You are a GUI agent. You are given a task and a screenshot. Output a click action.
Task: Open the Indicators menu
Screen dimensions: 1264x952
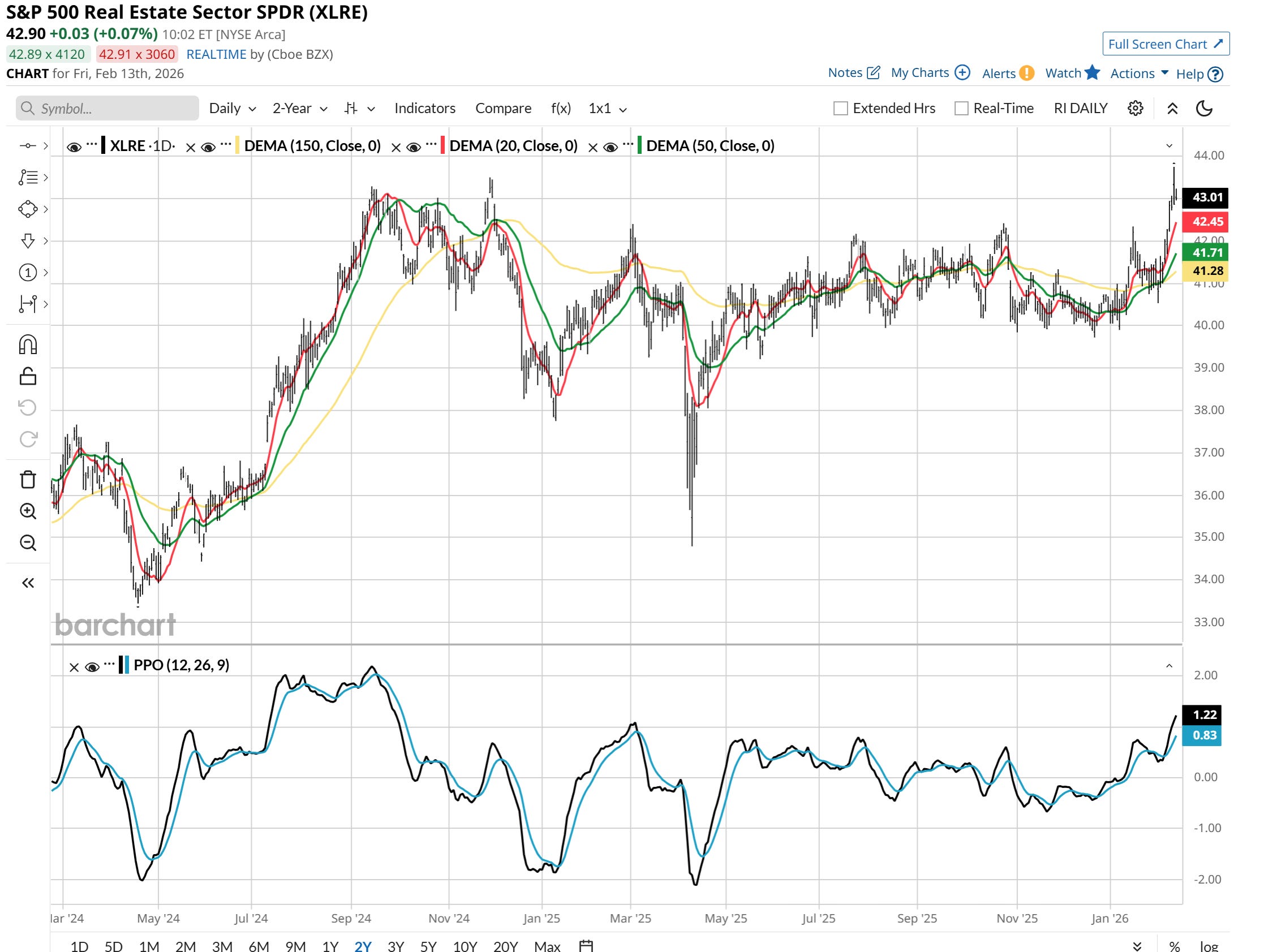pyautogui.click(x=424, y=109)
